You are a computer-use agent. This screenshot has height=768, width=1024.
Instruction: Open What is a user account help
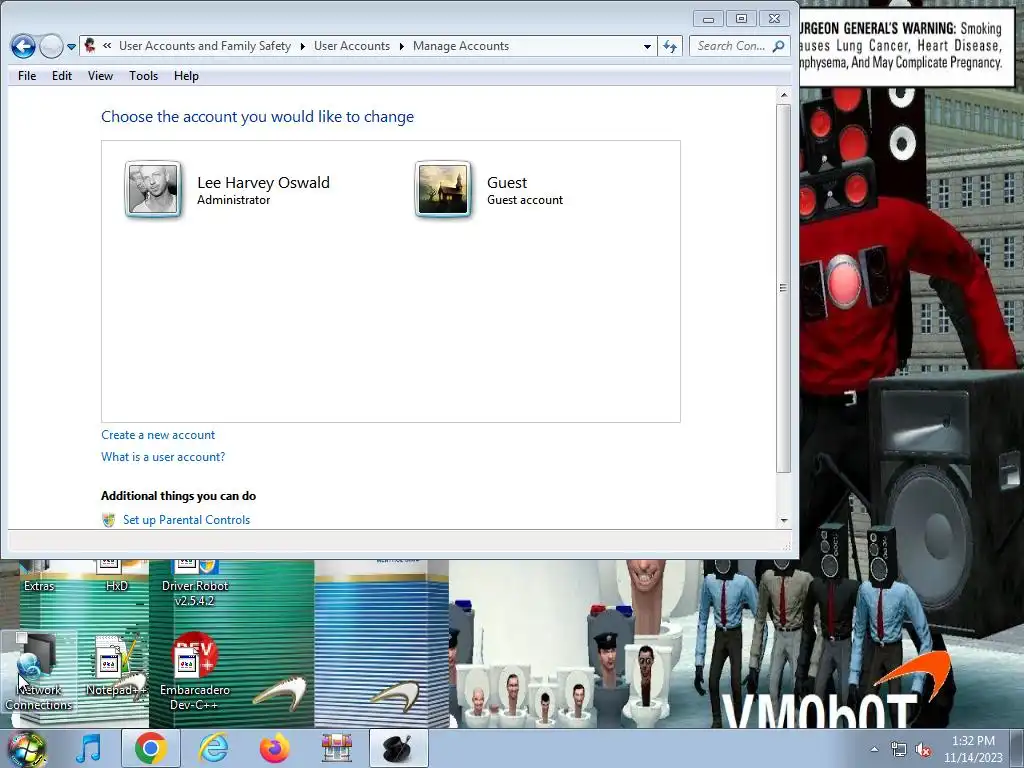pyautogui.click(x=163, y=456)
